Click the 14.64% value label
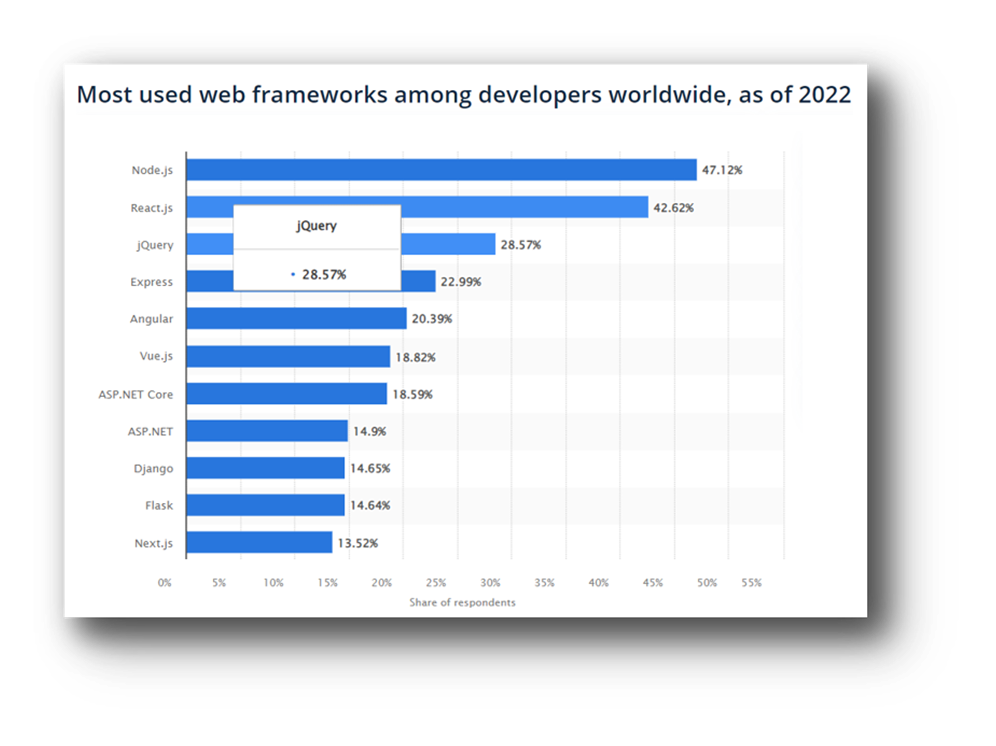The image size is (996, 746). (370, 506)
